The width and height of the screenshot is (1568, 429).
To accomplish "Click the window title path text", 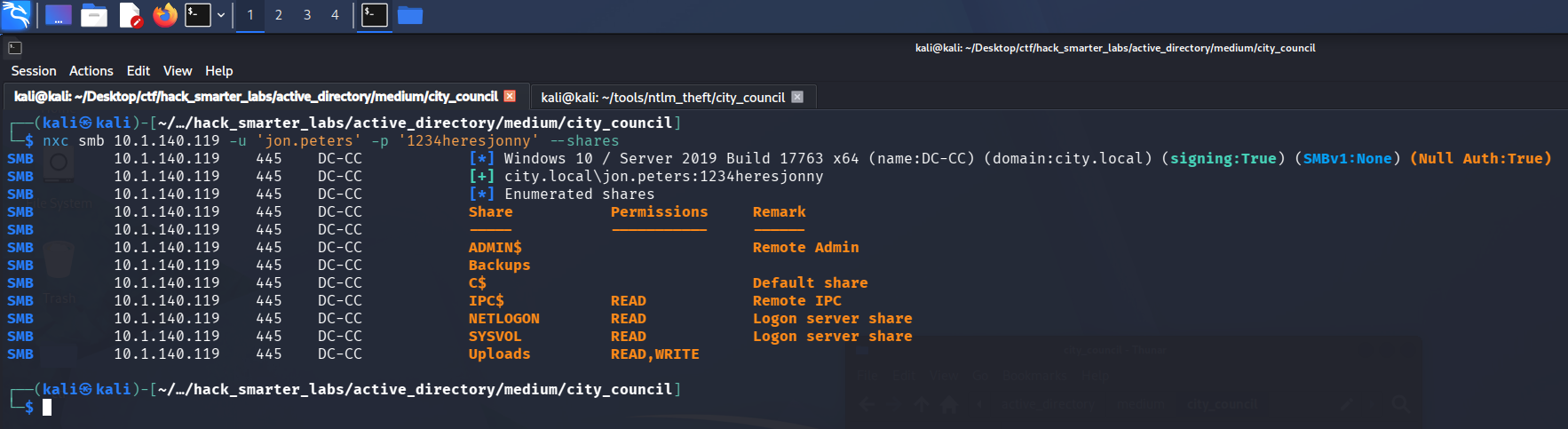I will pos(1115,48).
